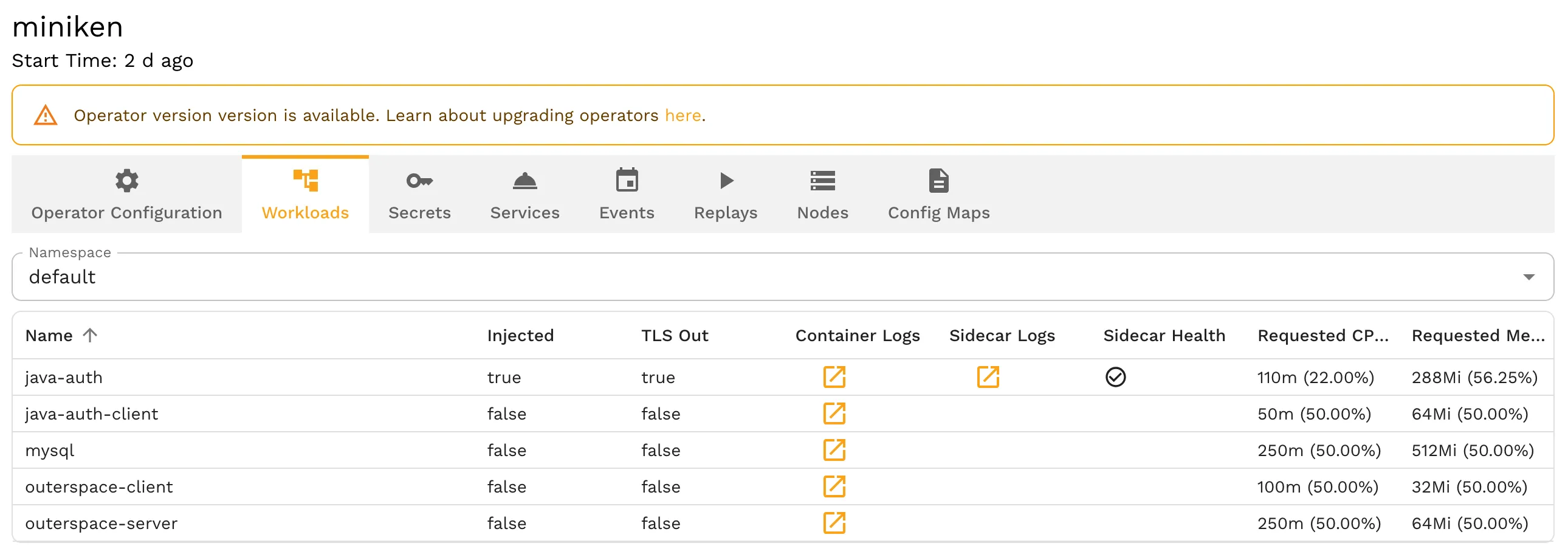The height and width of the screenshot is (557, 1568).
Task: Switch to the Nodes tab
Action: 822,212
